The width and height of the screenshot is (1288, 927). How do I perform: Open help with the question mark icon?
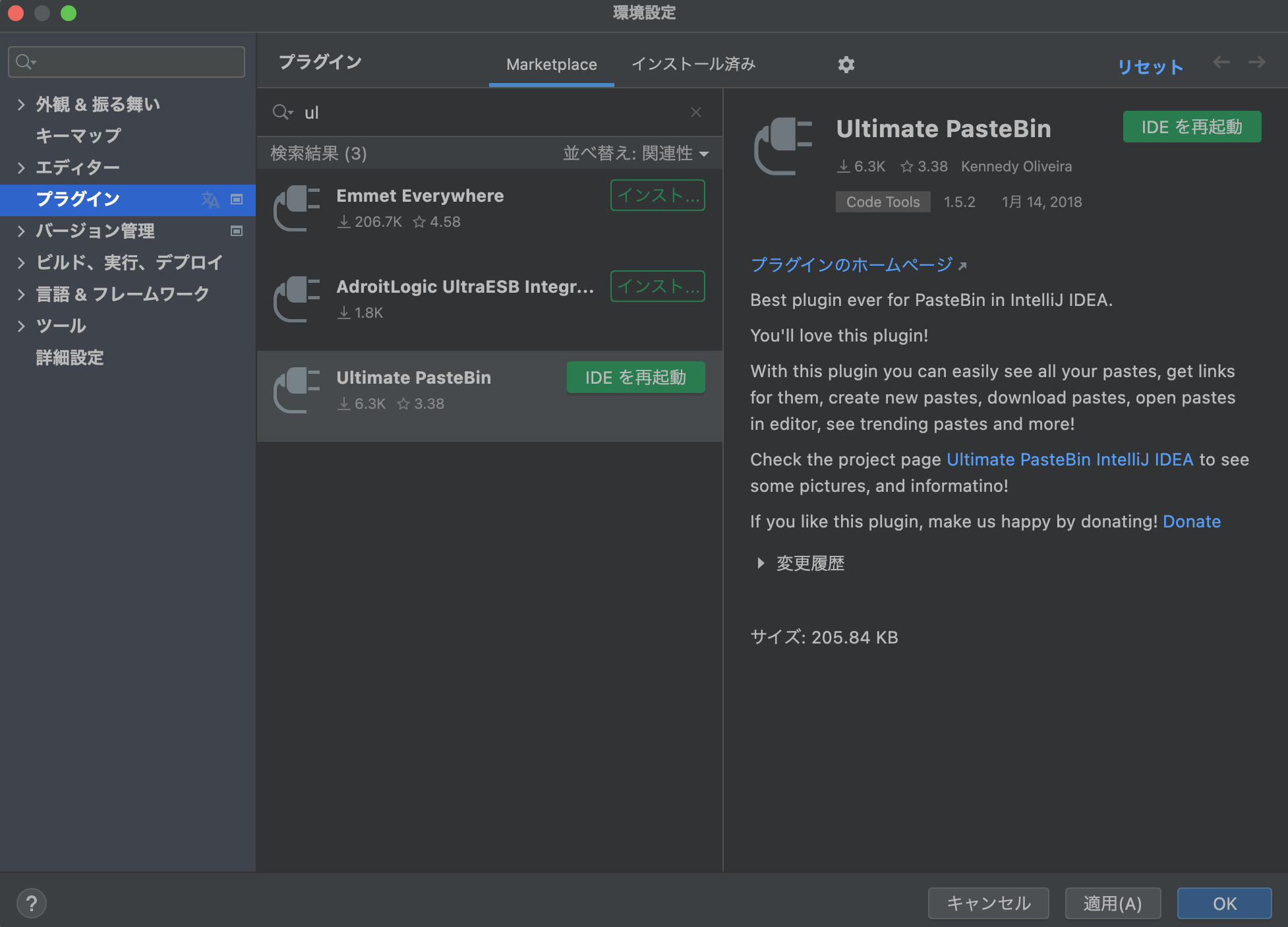point(31,903)
